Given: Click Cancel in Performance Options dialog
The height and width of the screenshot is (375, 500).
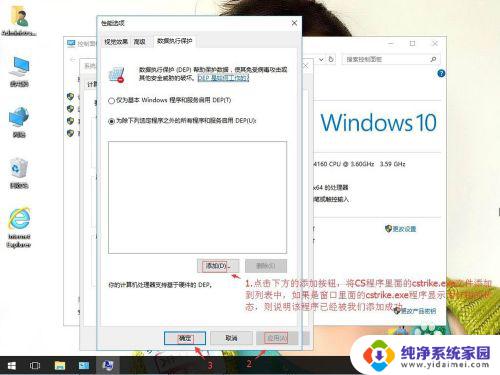Looking at the screenshot, I should click(x=231, y=338).
